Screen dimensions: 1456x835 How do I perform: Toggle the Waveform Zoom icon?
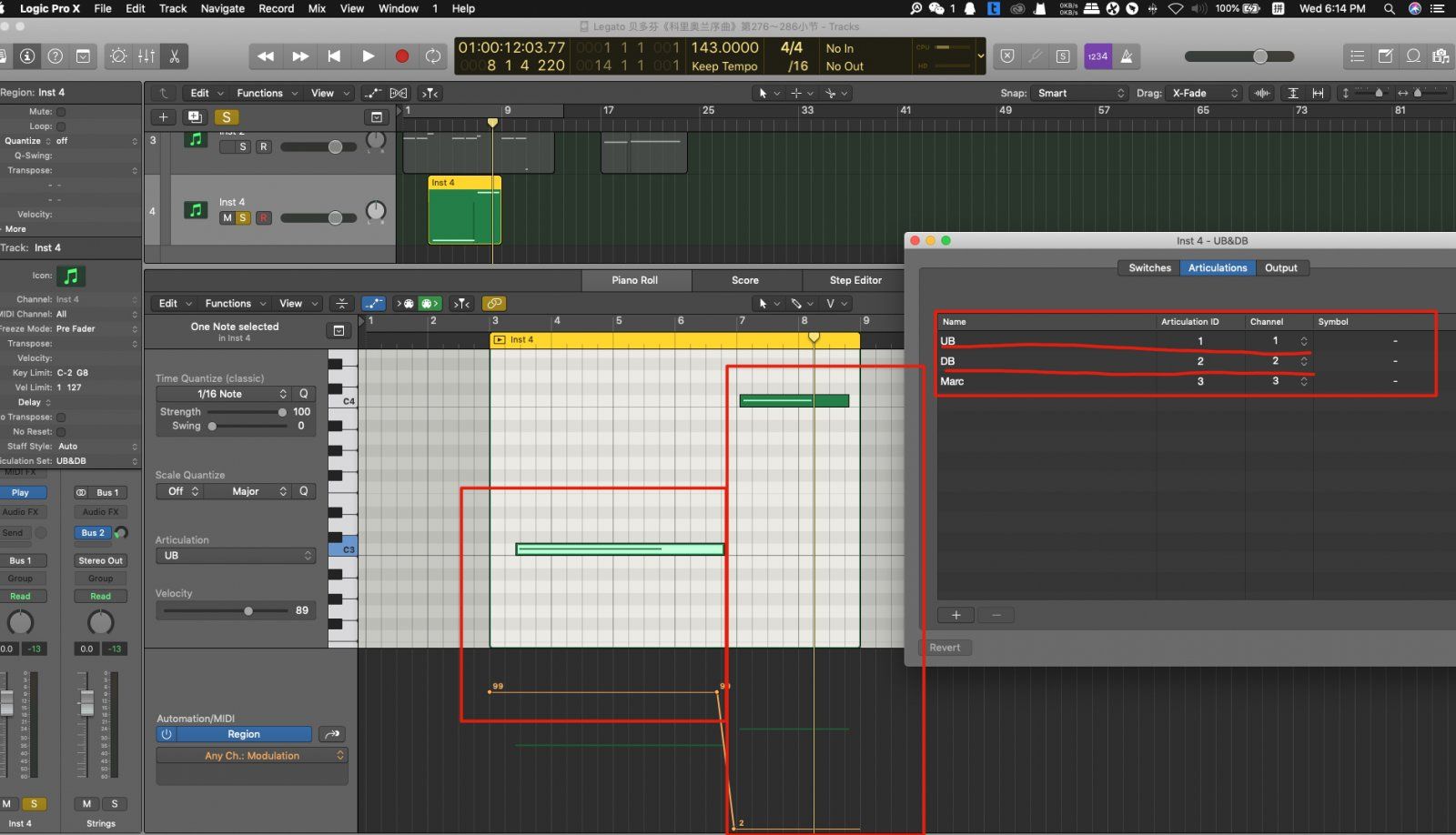point(1261,93)
